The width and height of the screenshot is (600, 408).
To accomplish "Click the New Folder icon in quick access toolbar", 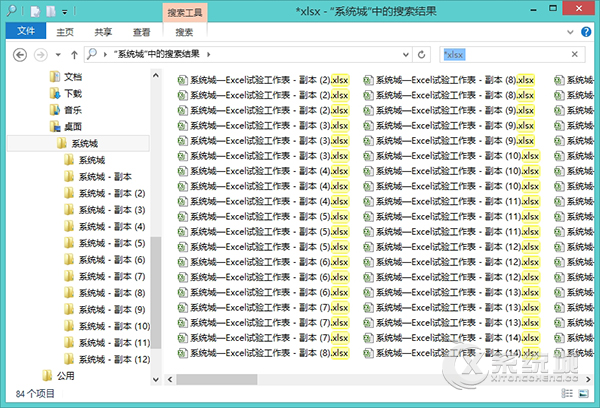I will pos(51,11).
